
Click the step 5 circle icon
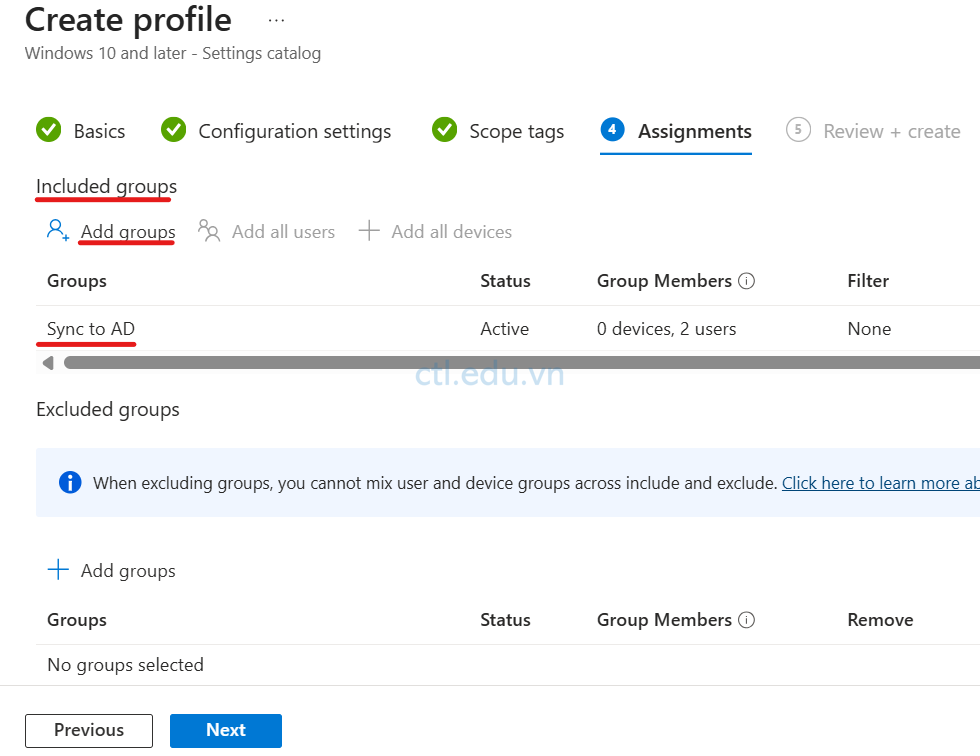798,130
